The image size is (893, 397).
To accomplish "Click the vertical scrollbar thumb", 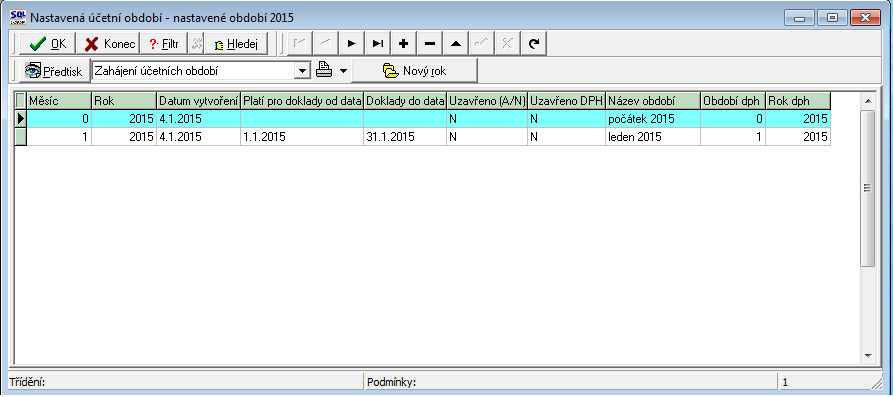I will [x=867, y=188].
